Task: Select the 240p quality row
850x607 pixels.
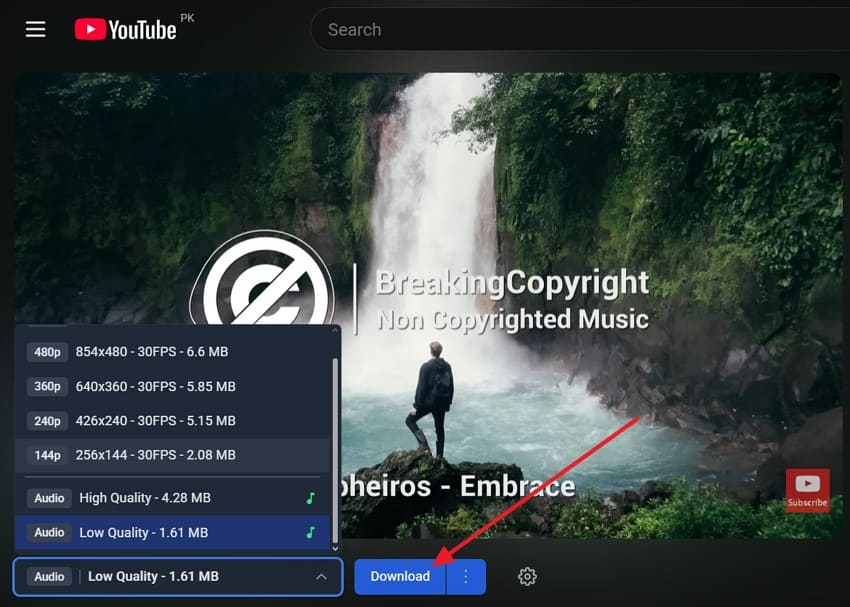Action: (x=170, y=421)
